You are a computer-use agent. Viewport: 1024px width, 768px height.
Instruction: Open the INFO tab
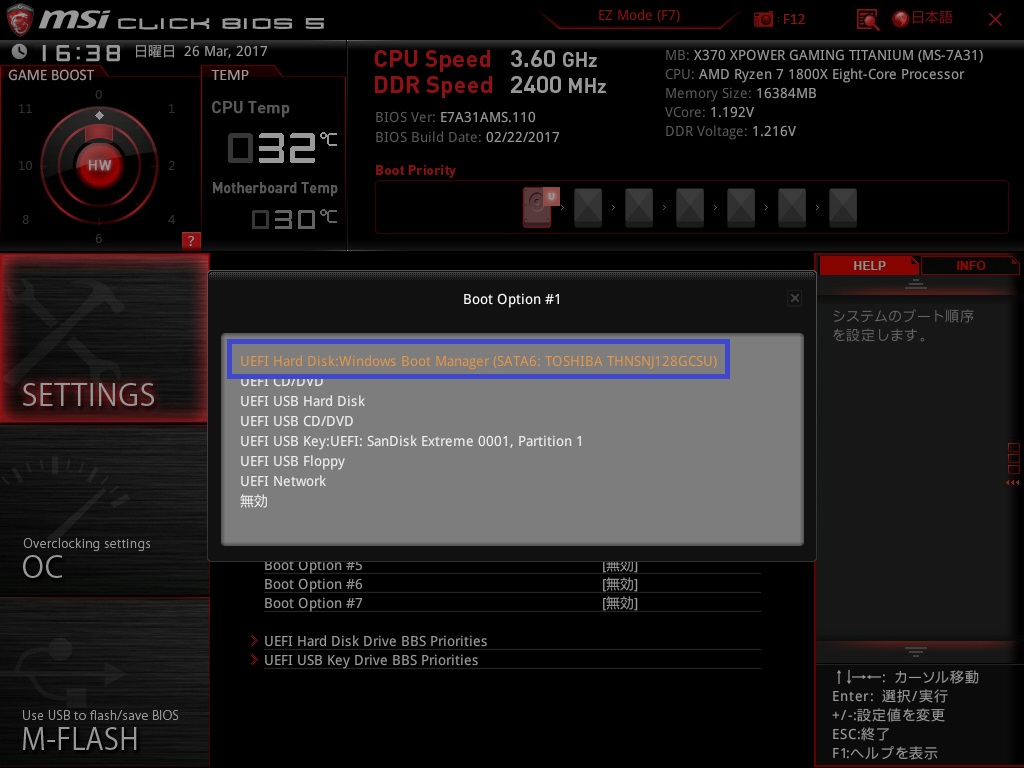970,265
